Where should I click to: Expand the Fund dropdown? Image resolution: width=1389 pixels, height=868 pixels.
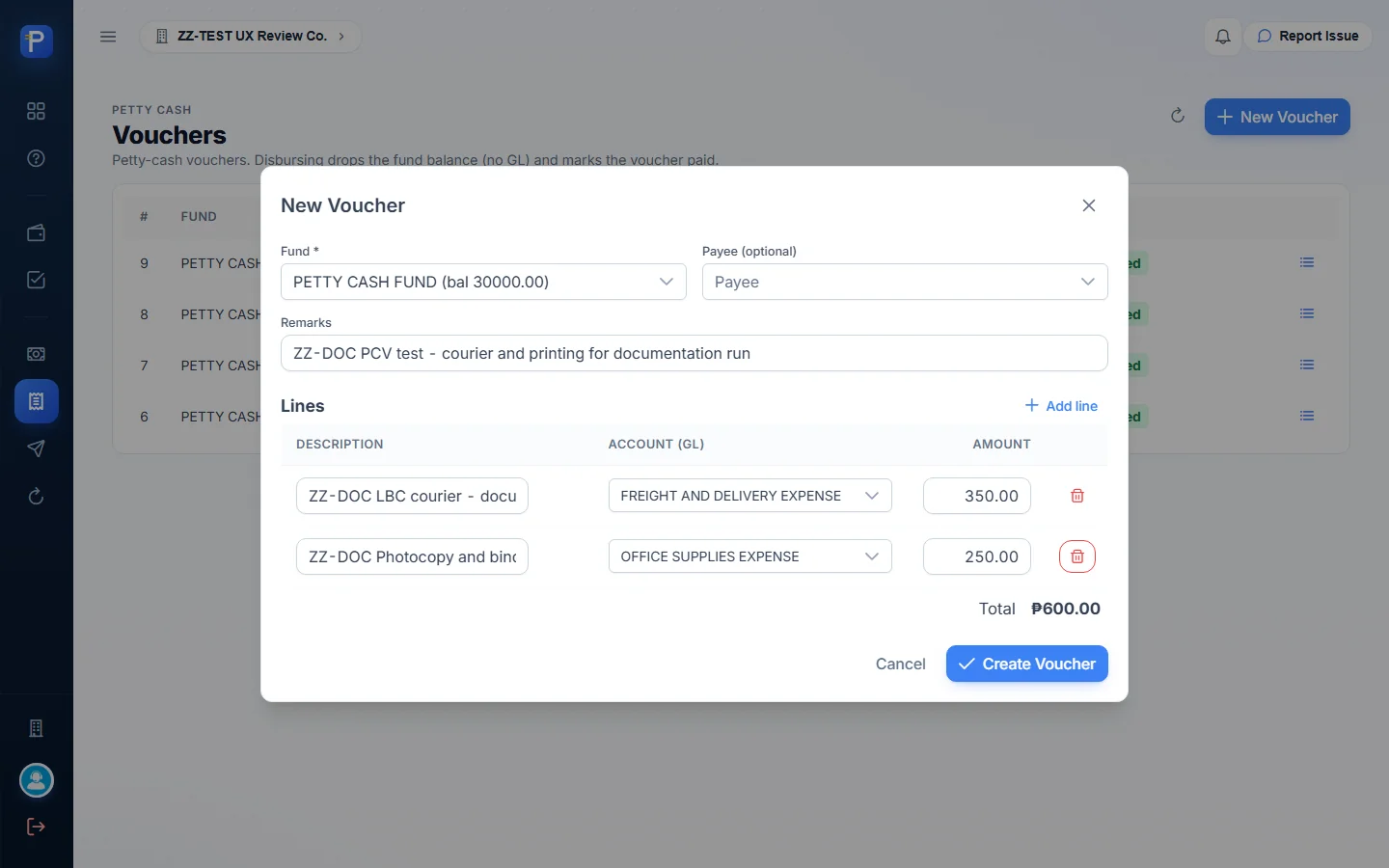tap(483, 282)
